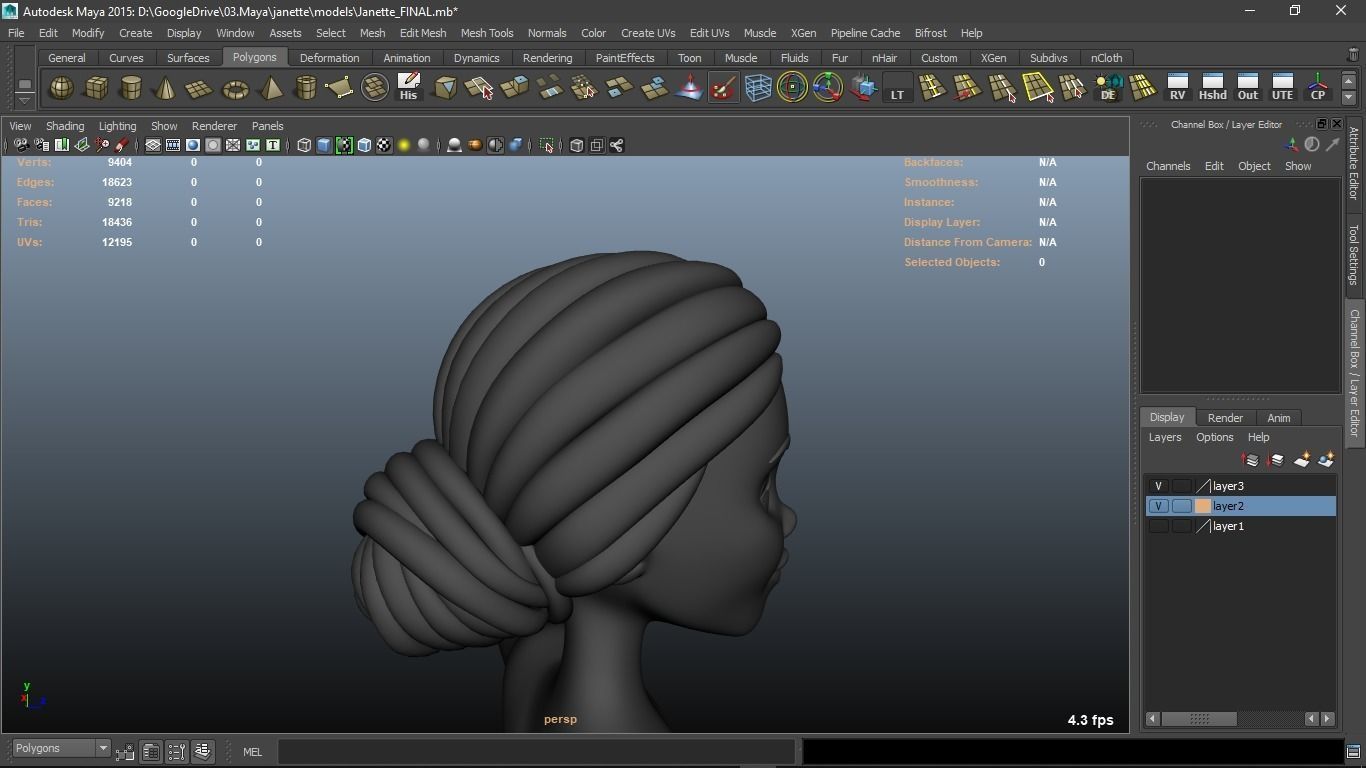Open the Channels menu in Channel Box
Screen dimensions: 1366x768
[1168, 166]
